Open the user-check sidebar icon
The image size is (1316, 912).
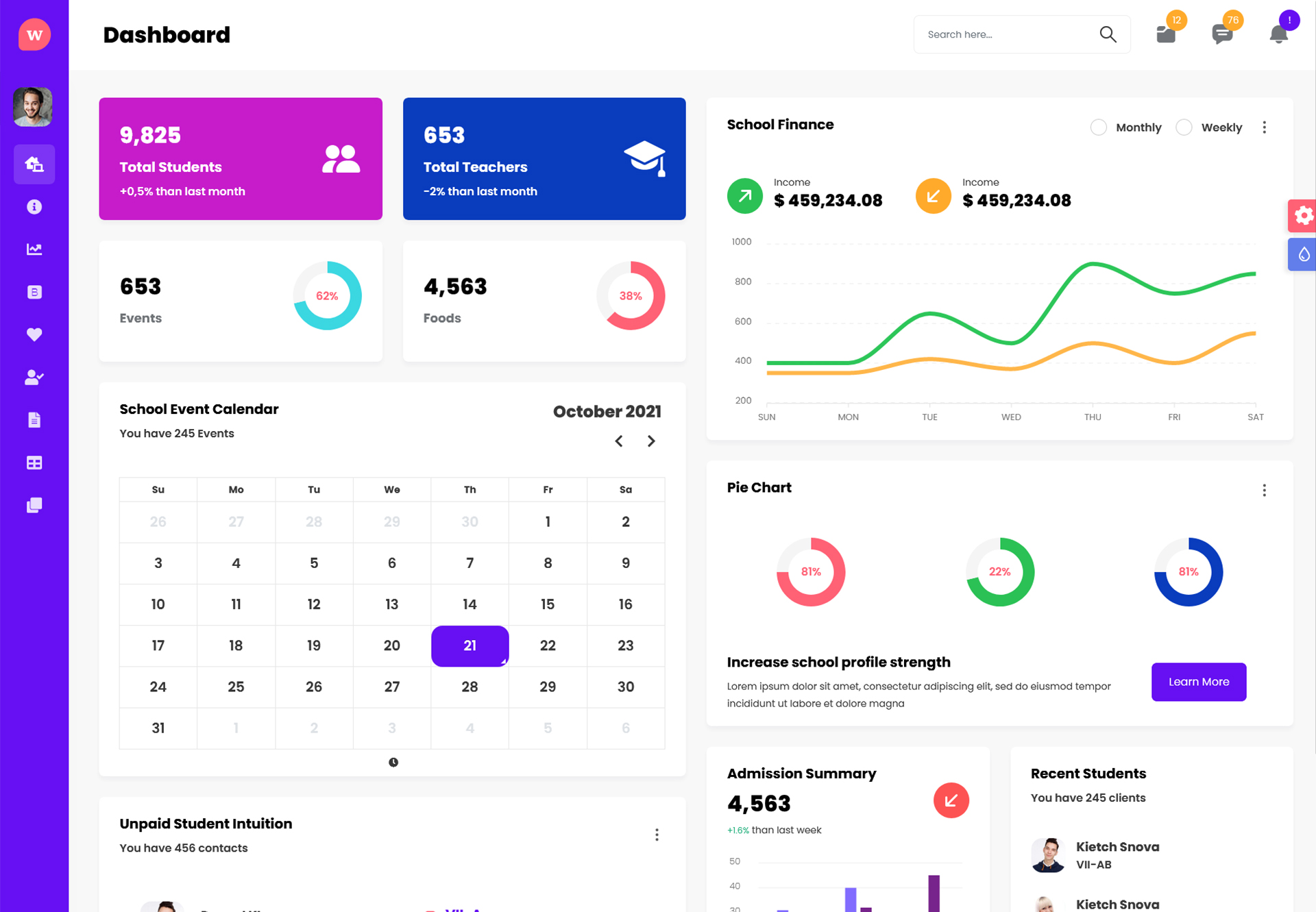point(34,377)
